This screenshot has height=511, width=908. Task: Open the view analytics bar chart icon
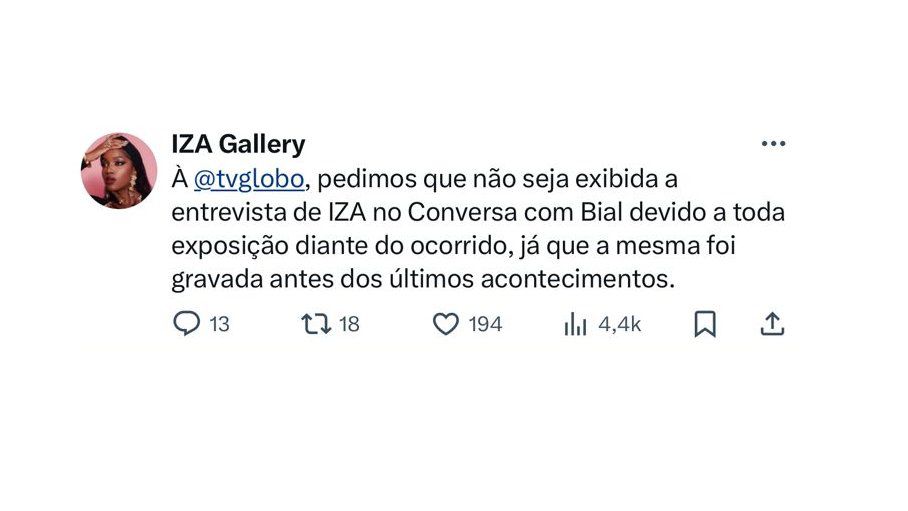575,324
